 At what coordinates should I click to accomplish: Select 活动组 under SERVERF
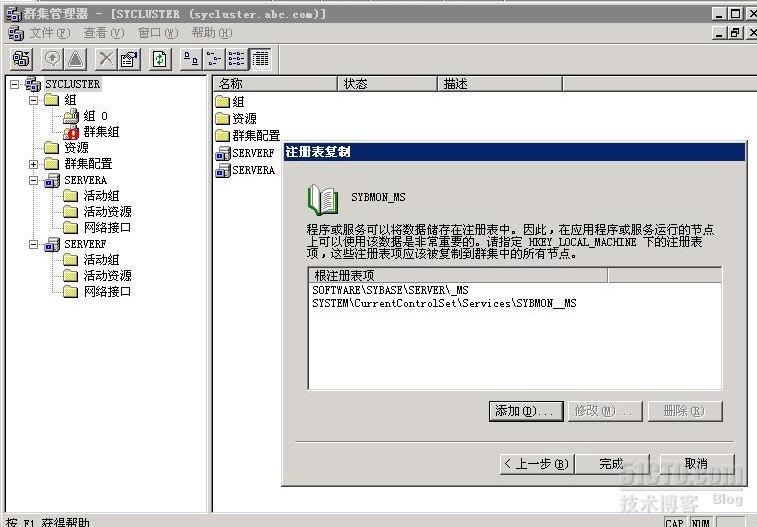(101, 260)
